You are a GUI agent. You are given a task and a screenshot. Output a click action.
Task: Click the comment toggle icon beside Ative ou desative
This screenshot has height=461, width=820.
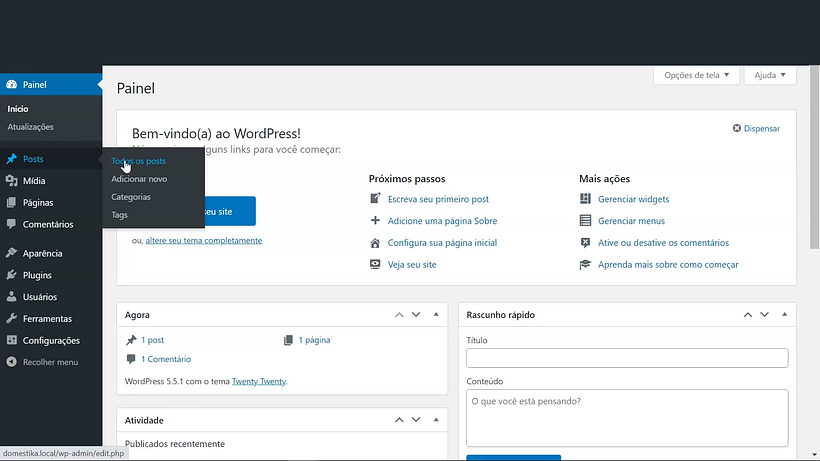(x=585, y=243)
